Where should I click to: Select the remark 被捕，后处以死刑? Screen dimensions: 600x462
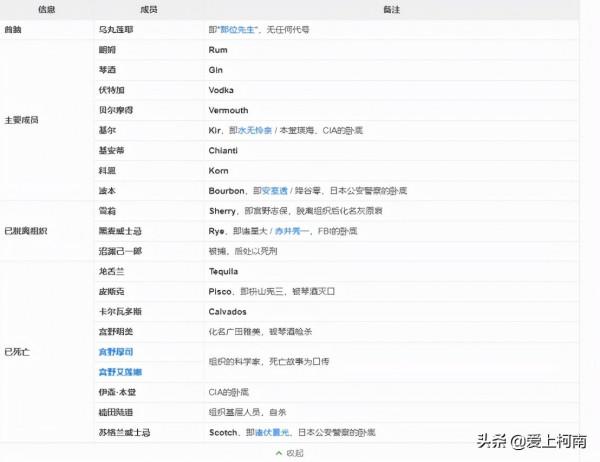[x=243, y=251]
